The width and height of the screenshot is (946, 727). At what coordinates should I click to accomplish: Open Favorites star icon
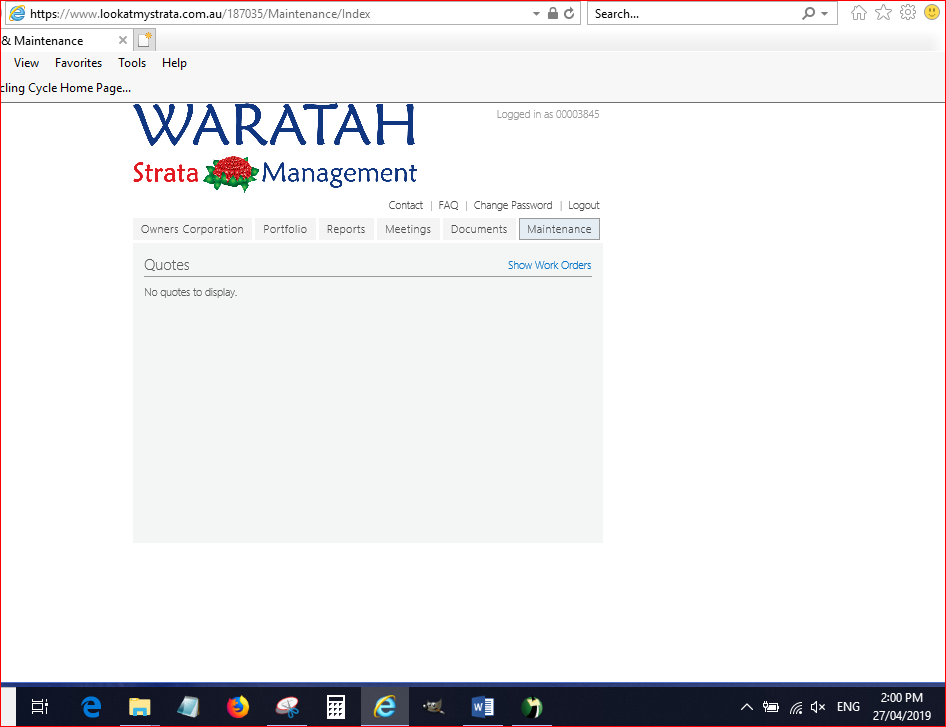883,13
